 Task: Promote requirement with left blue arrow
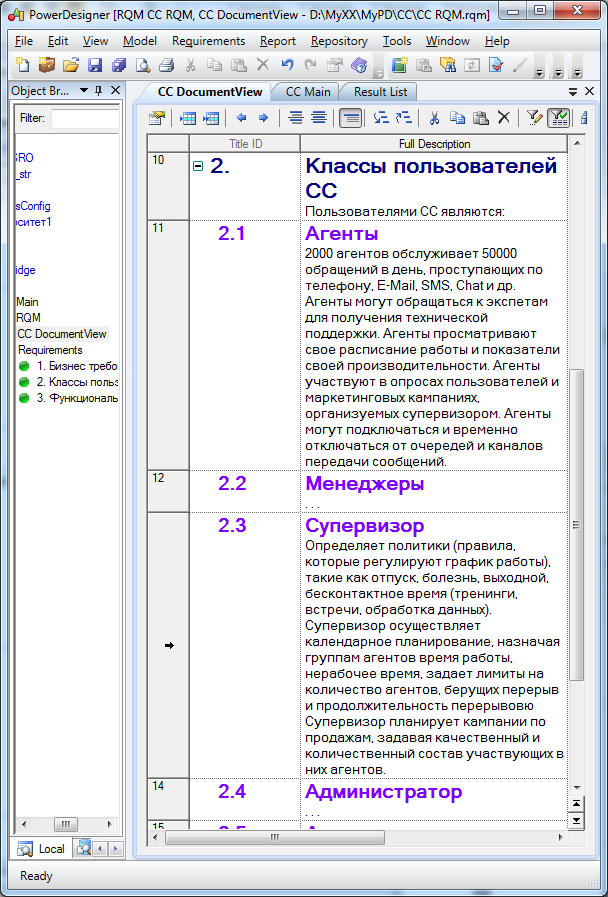click(x=241, y=118)
